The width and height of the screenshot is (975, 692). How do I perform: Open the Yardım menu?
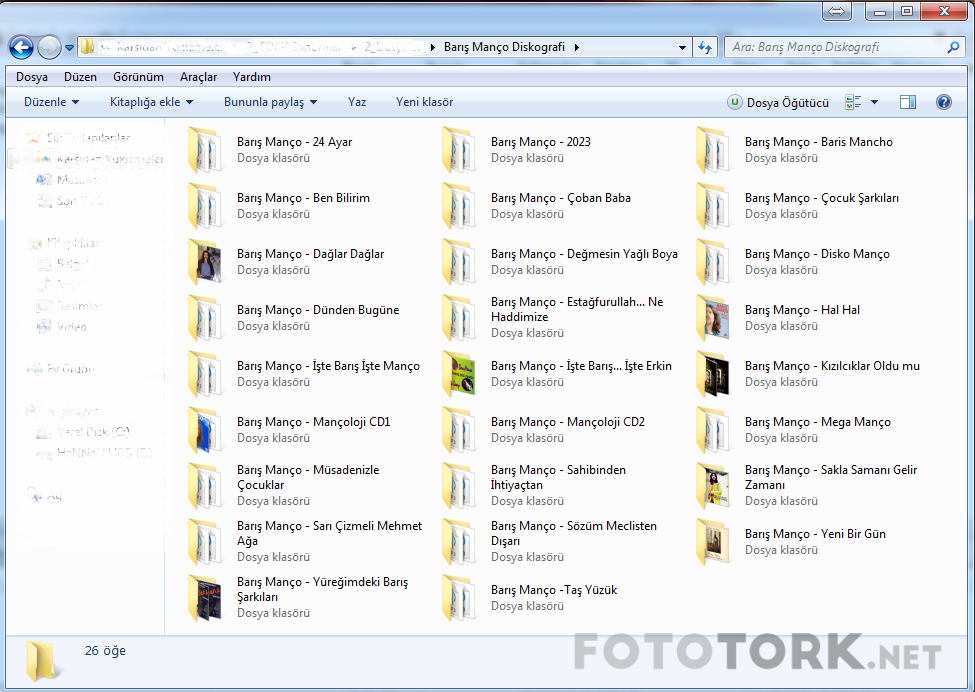(252, 77)
